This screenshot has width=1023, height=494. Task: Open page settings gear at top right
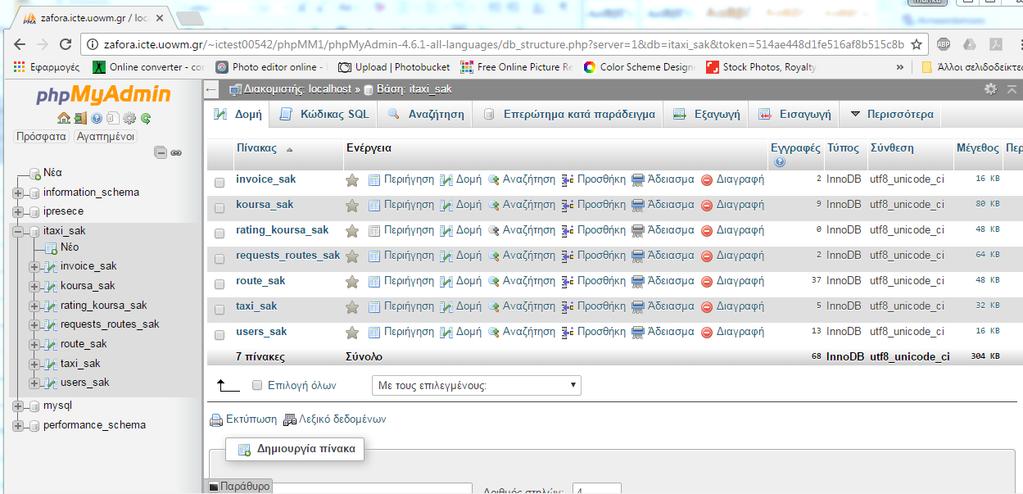pos(990,89)
